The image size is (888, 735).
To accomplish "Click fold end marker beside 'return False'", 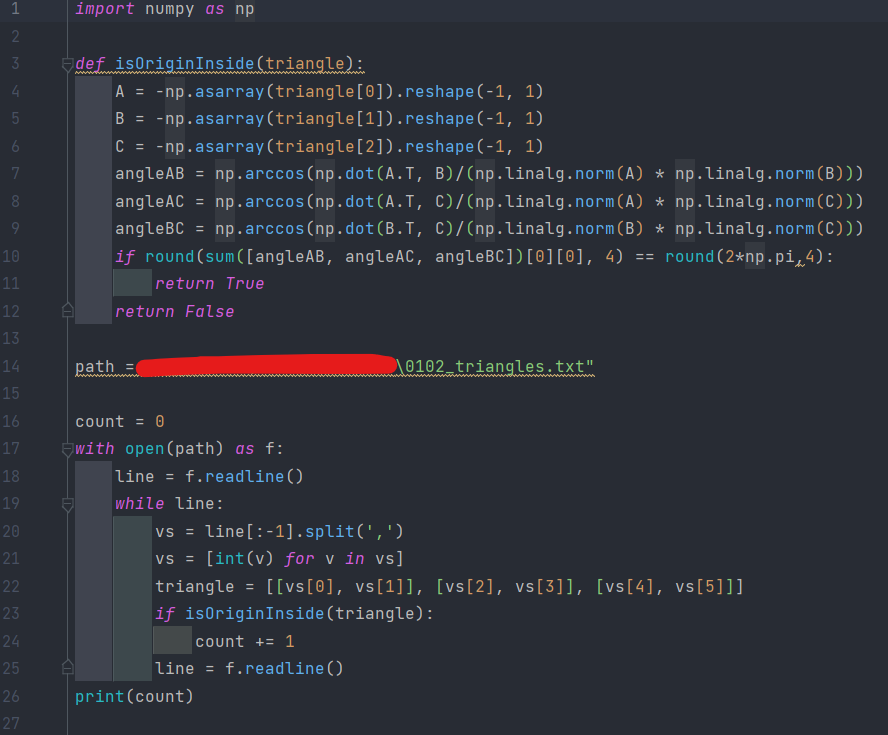I will pyautogui.click(x=68, y=311).
